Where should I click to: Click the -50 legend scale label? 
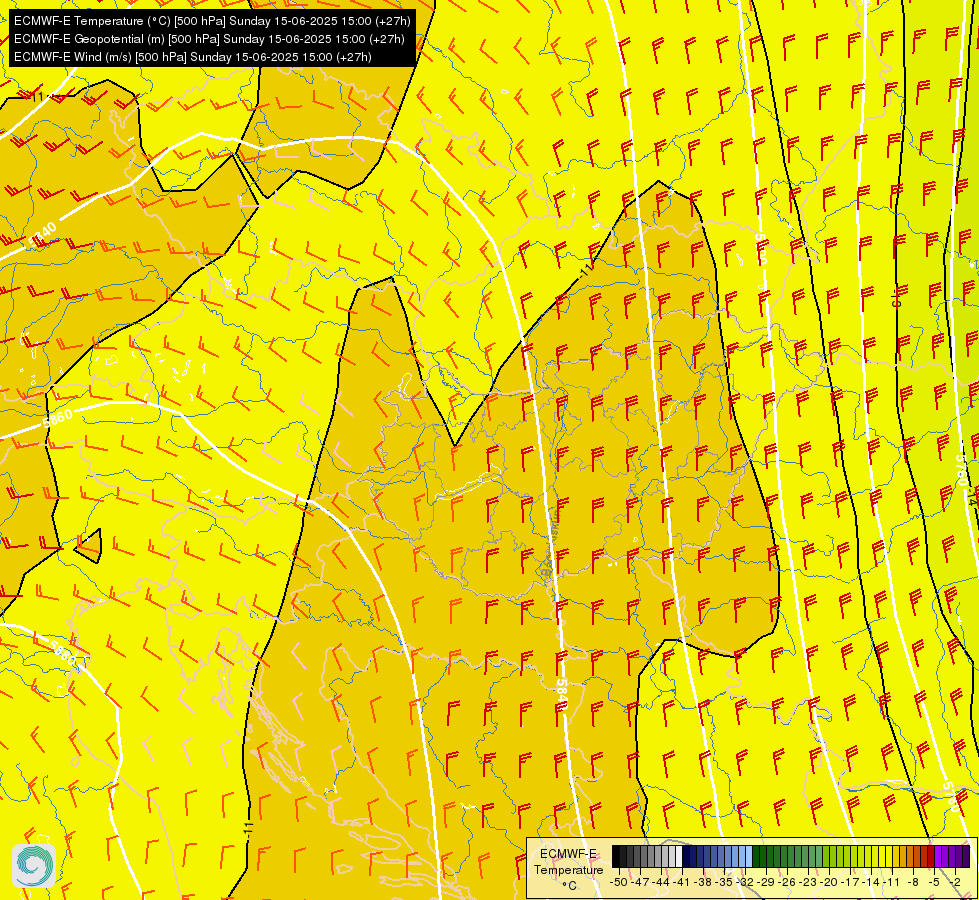(x=619, y=882)
